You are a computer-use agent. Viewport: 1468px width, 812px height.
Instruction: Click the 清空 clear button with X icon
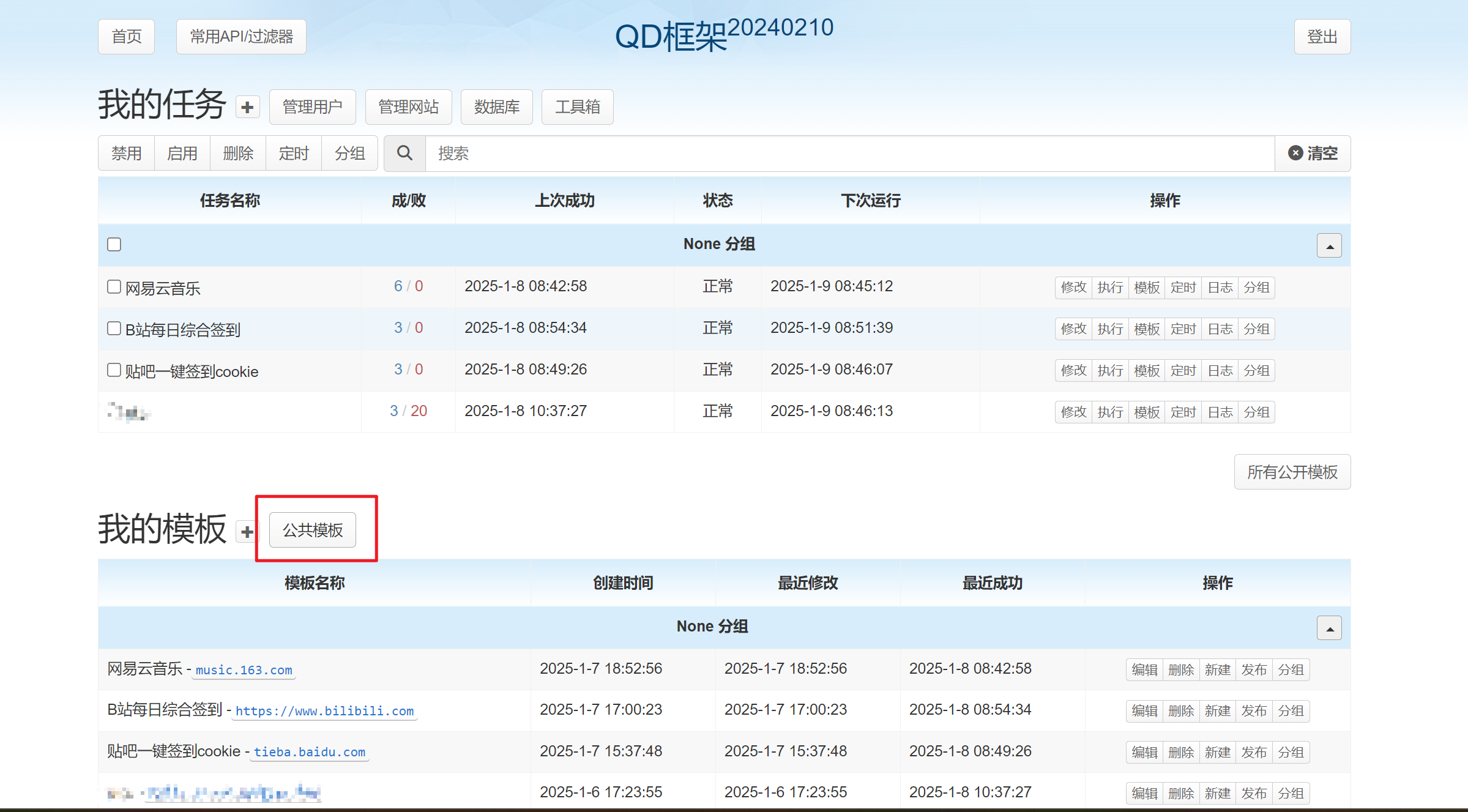tap(1313, 153)
